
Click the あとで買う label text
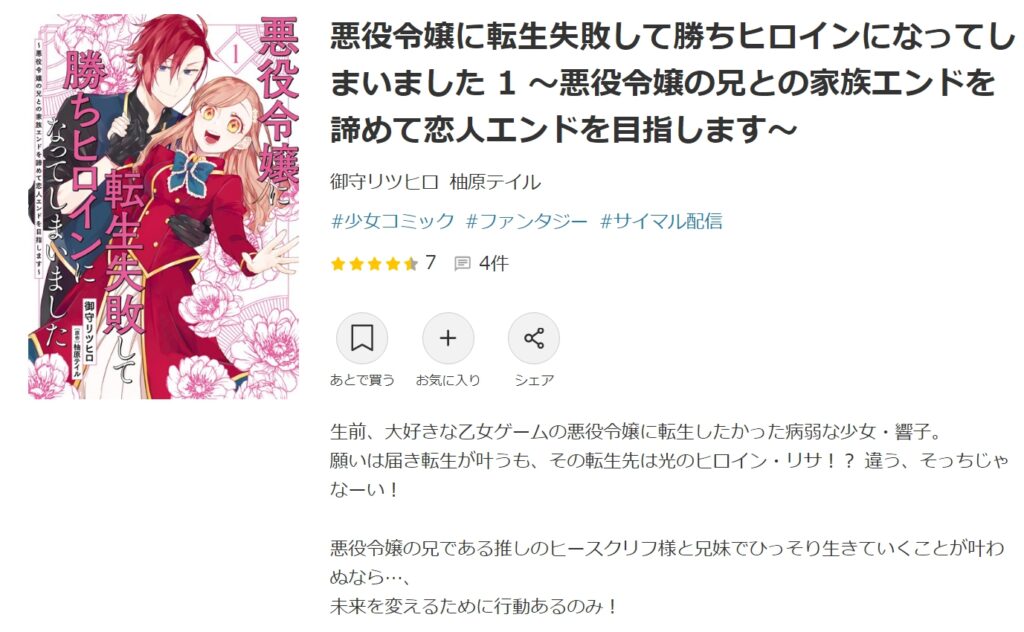tap(362, 380)
